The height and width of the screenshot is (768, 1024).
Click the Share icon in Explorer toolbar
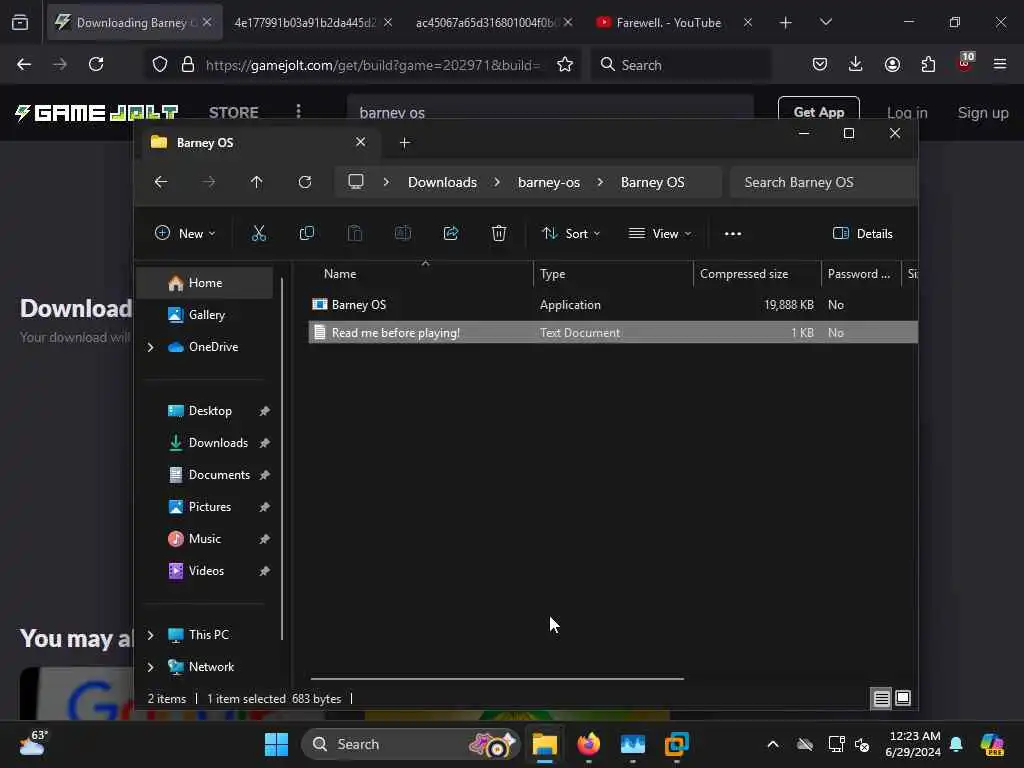pyautogui.click(x=451, y=233)
